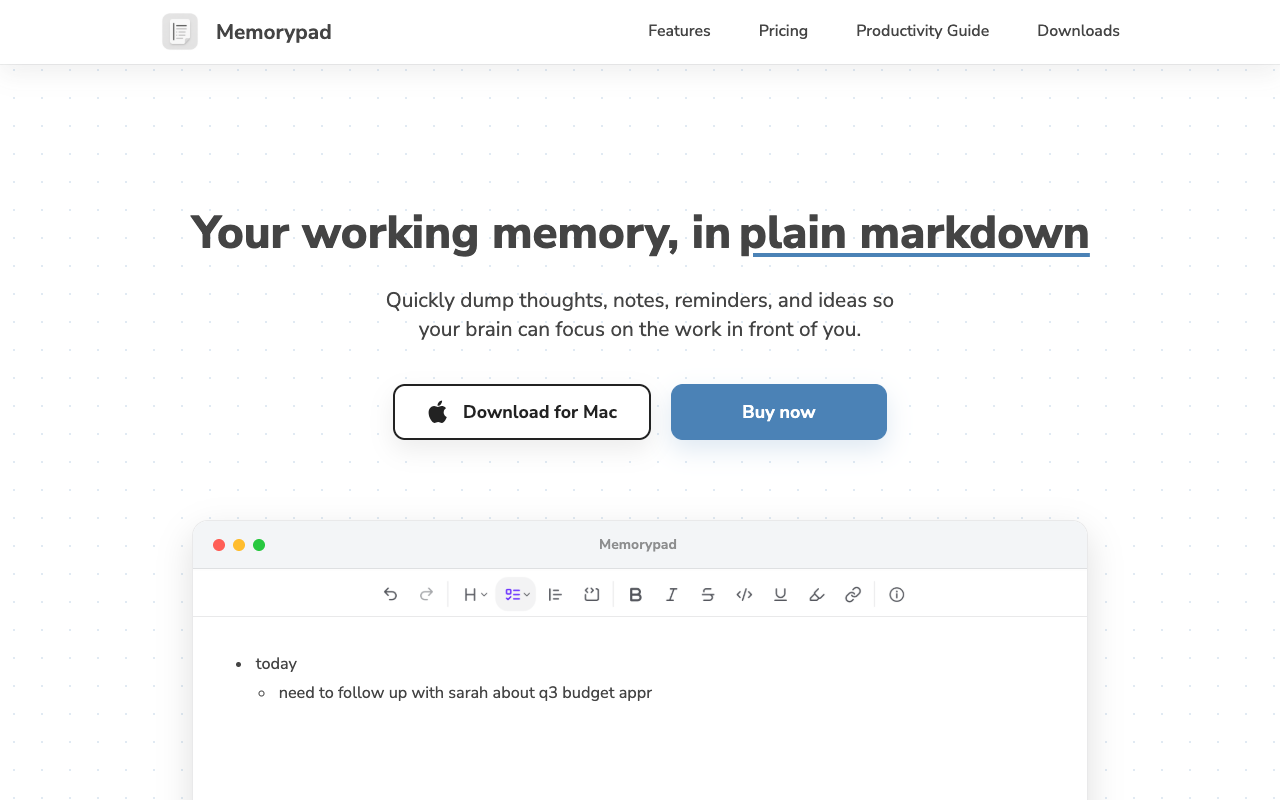This screenshot has height=800, width=1280.
Task: Click the red close window dot
Action: 219,545
